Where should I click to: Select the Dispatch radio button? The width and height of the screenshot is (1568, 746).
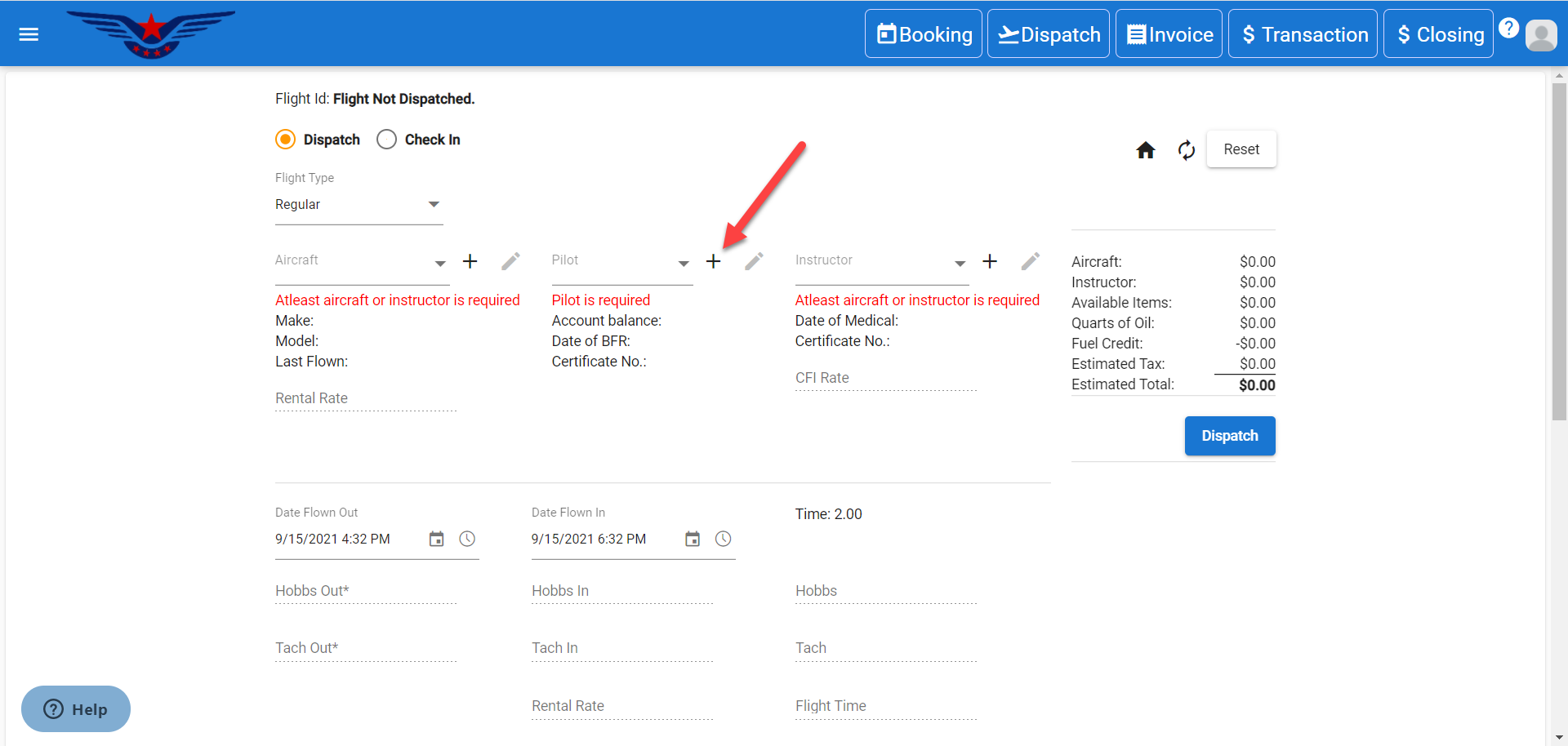click(x=286, y=140)
